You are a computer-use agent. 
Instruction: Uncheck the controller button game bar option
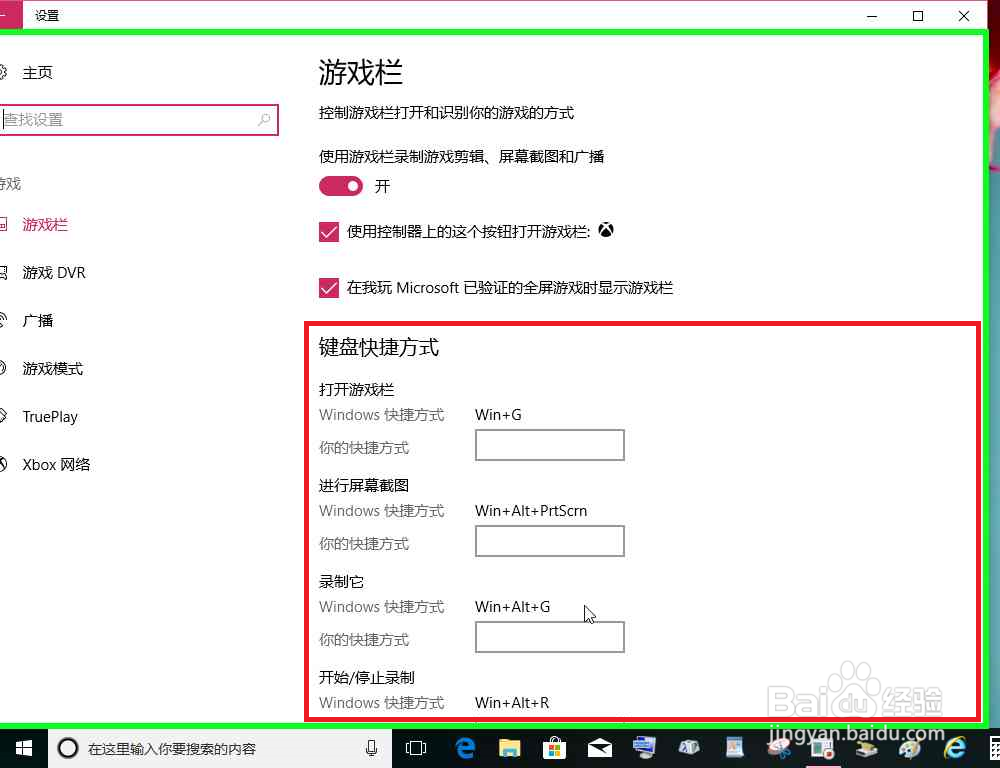pyautogui.click(x=329, y=231)
